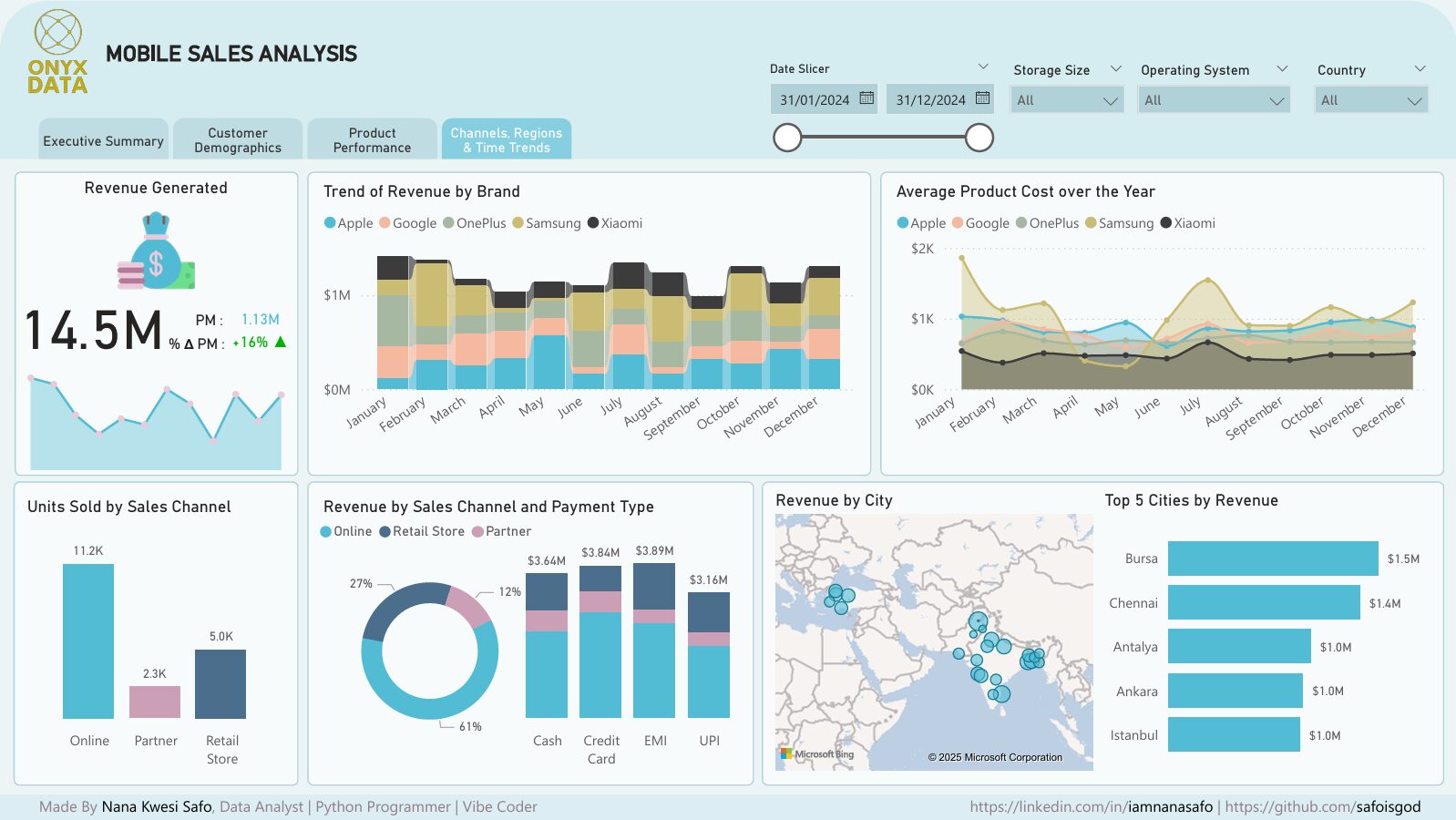The width and height of the screenshot is (1456, 820).
Task: Expand the Country header chevron
Action: pyautogui.click(x=1419, y=69)
